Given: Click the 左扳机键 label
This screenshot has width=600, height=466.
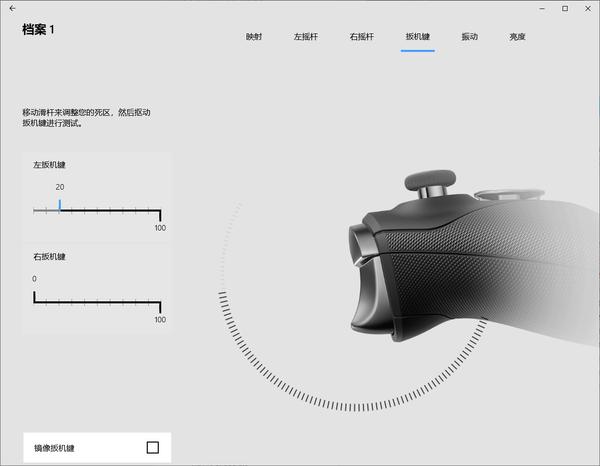Looking at the screenshot, I should click(x=49, y=165).
